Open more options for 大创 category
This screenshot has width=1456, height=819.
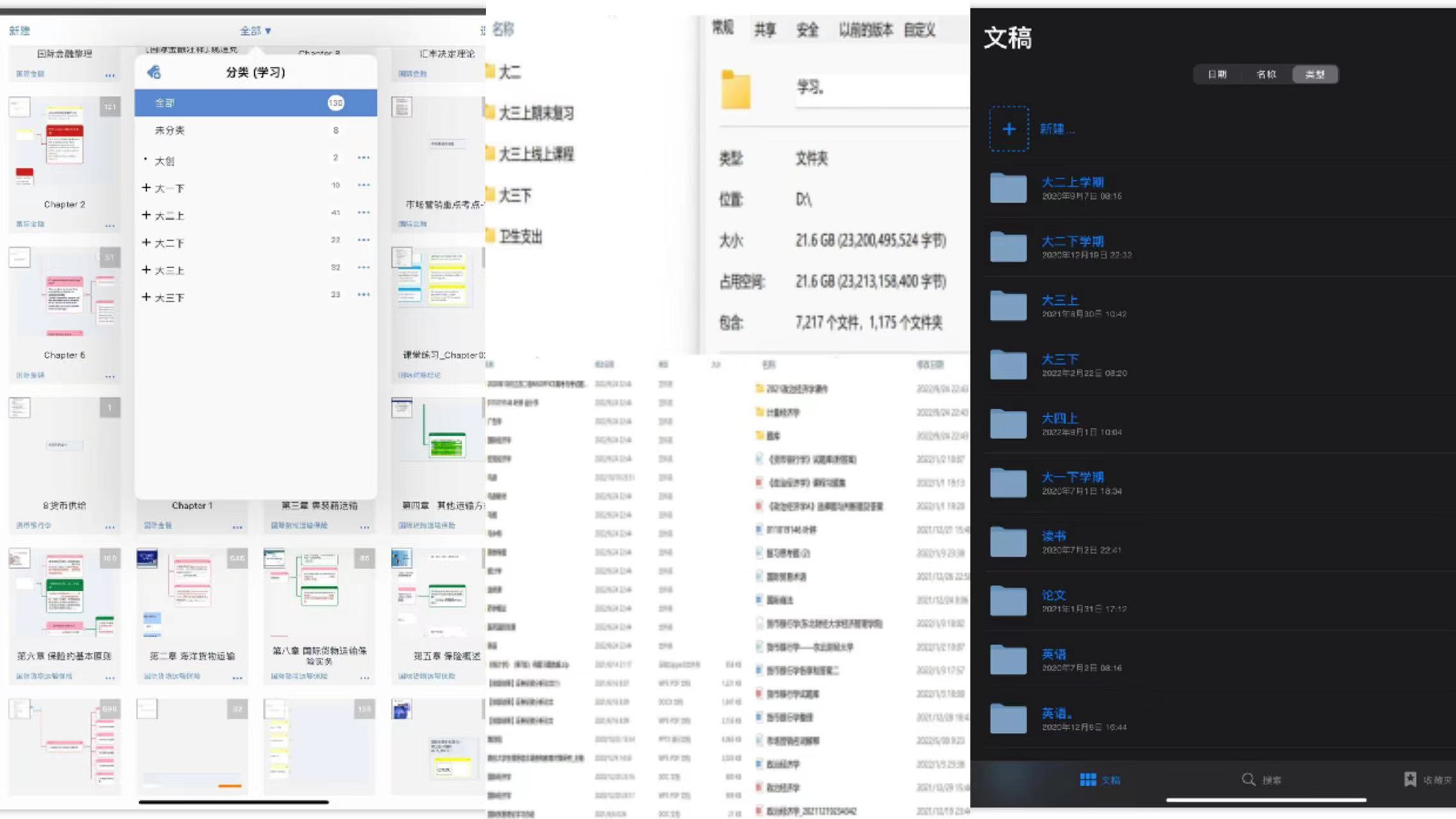click(363, 157)
